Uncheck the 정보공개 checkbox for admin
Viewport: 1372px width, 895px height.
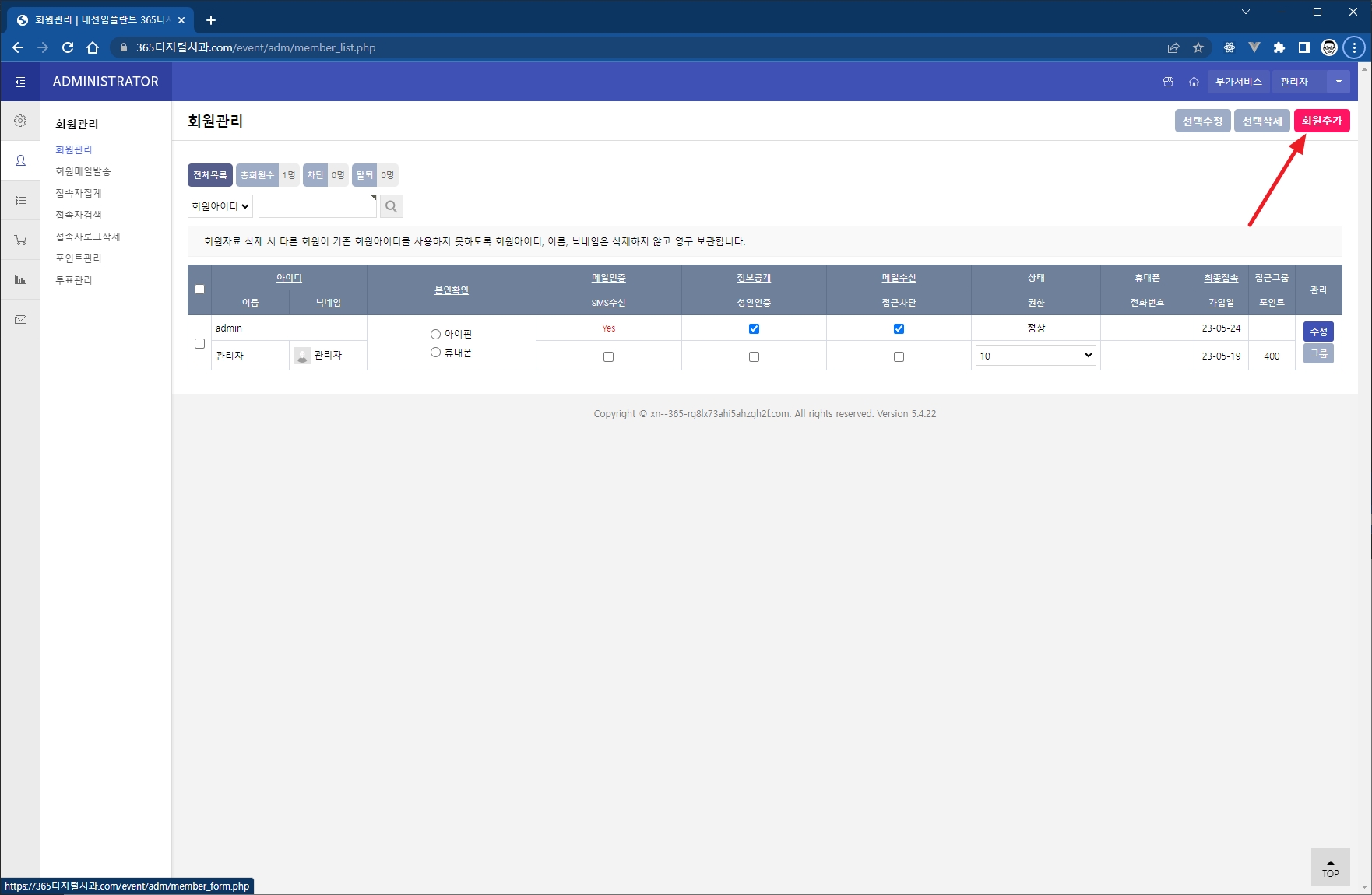pyautogui.click(x=754, y=328)
